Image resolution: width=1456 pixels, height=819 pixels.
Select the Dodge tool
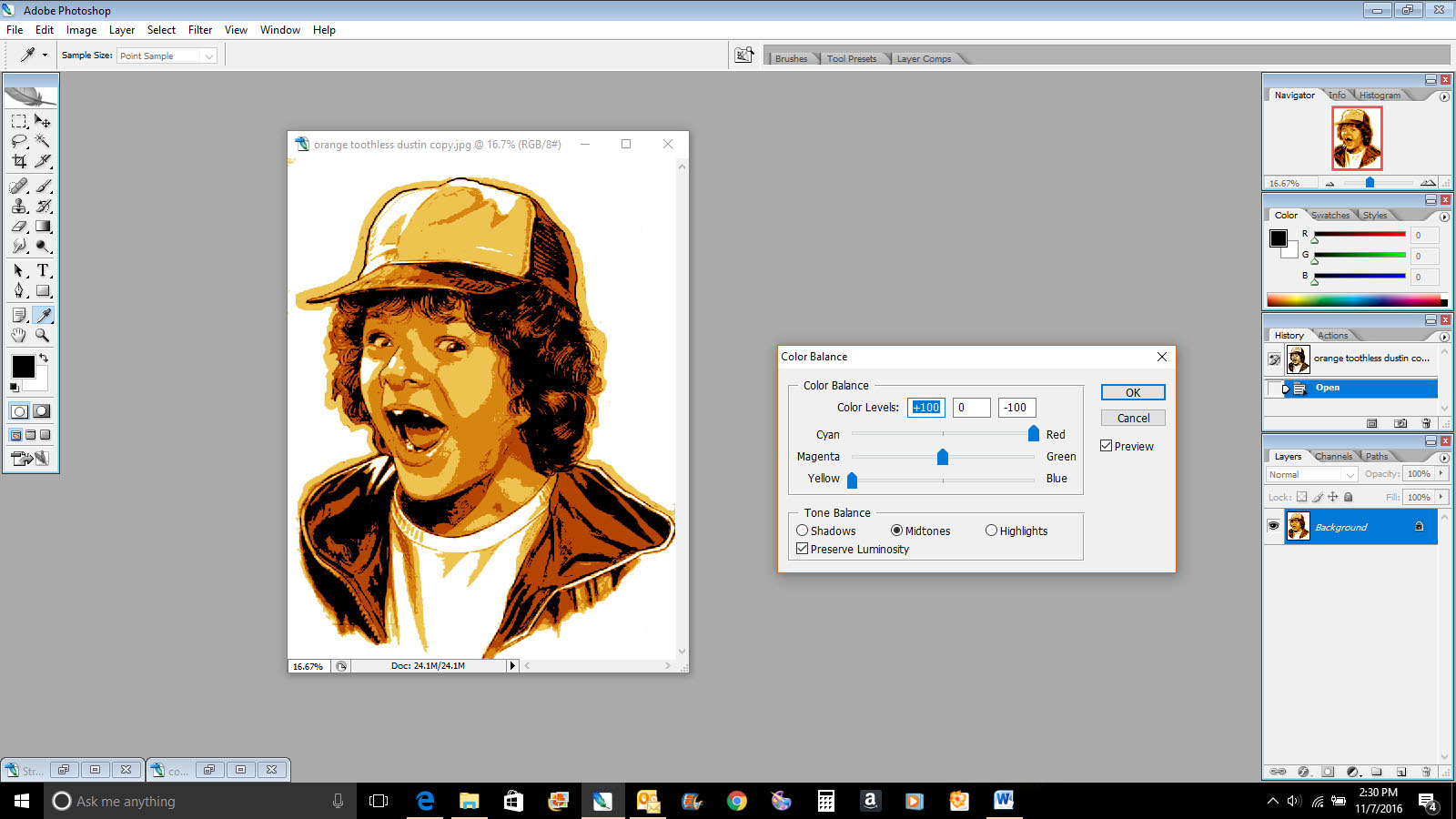coord(43,246)
